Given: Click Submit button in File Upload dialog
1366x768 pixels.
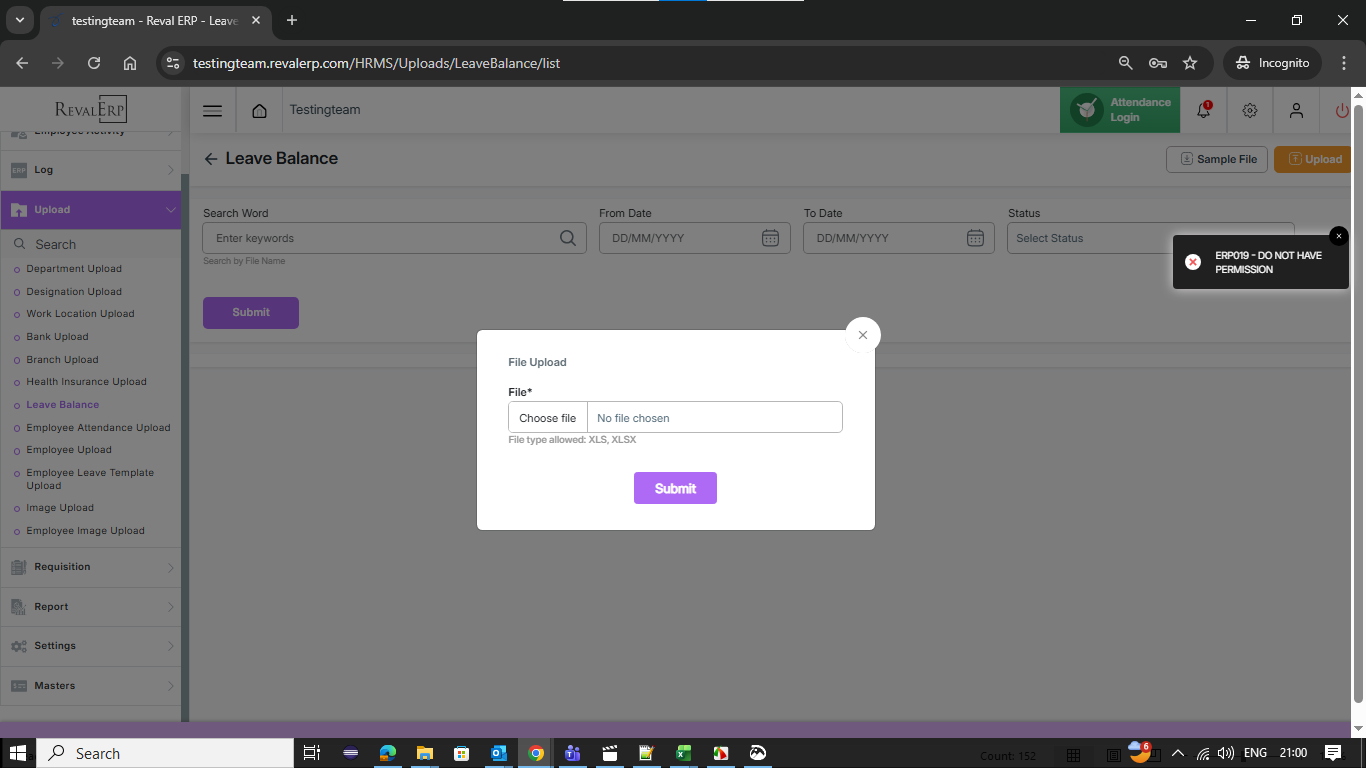Looking at the screenshot, I should (675, 488).
